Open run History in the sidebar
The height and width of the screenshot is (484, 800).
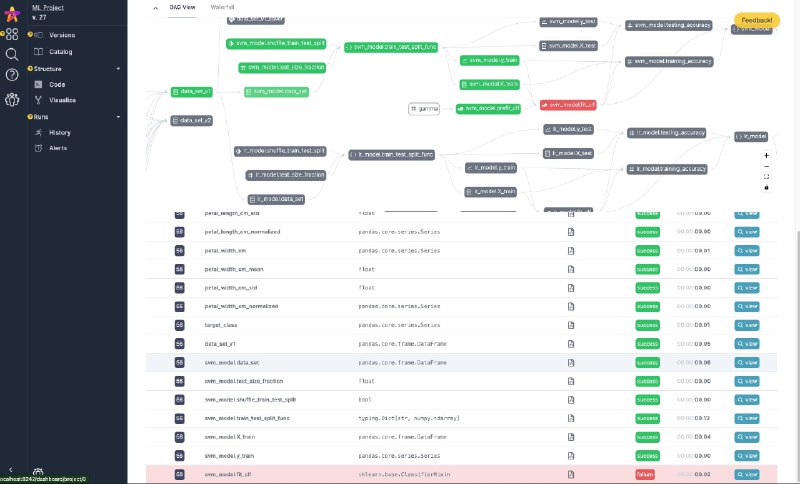point(60,132)
